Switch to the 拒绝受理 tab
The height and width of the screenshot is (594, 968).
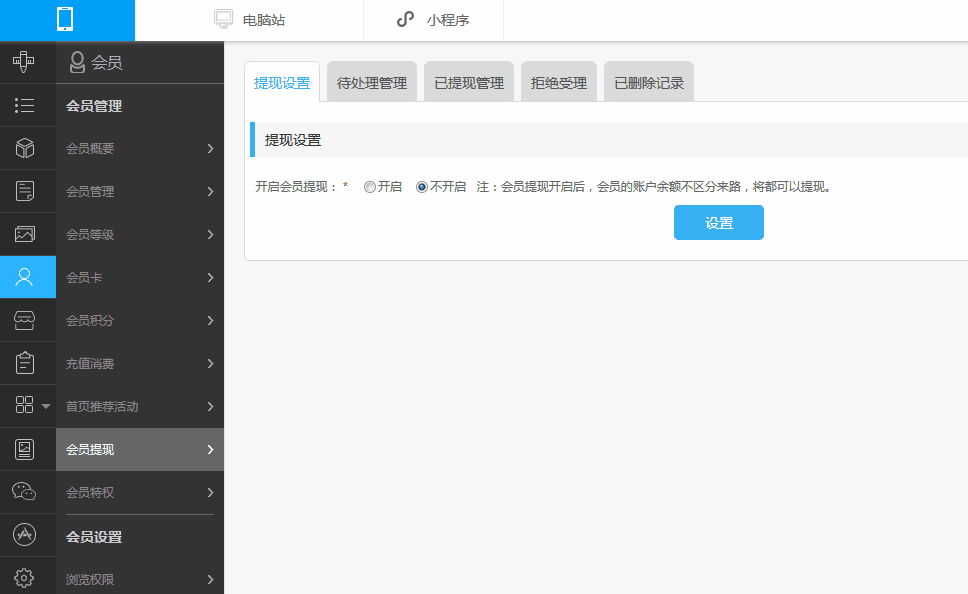pos(559,83)
